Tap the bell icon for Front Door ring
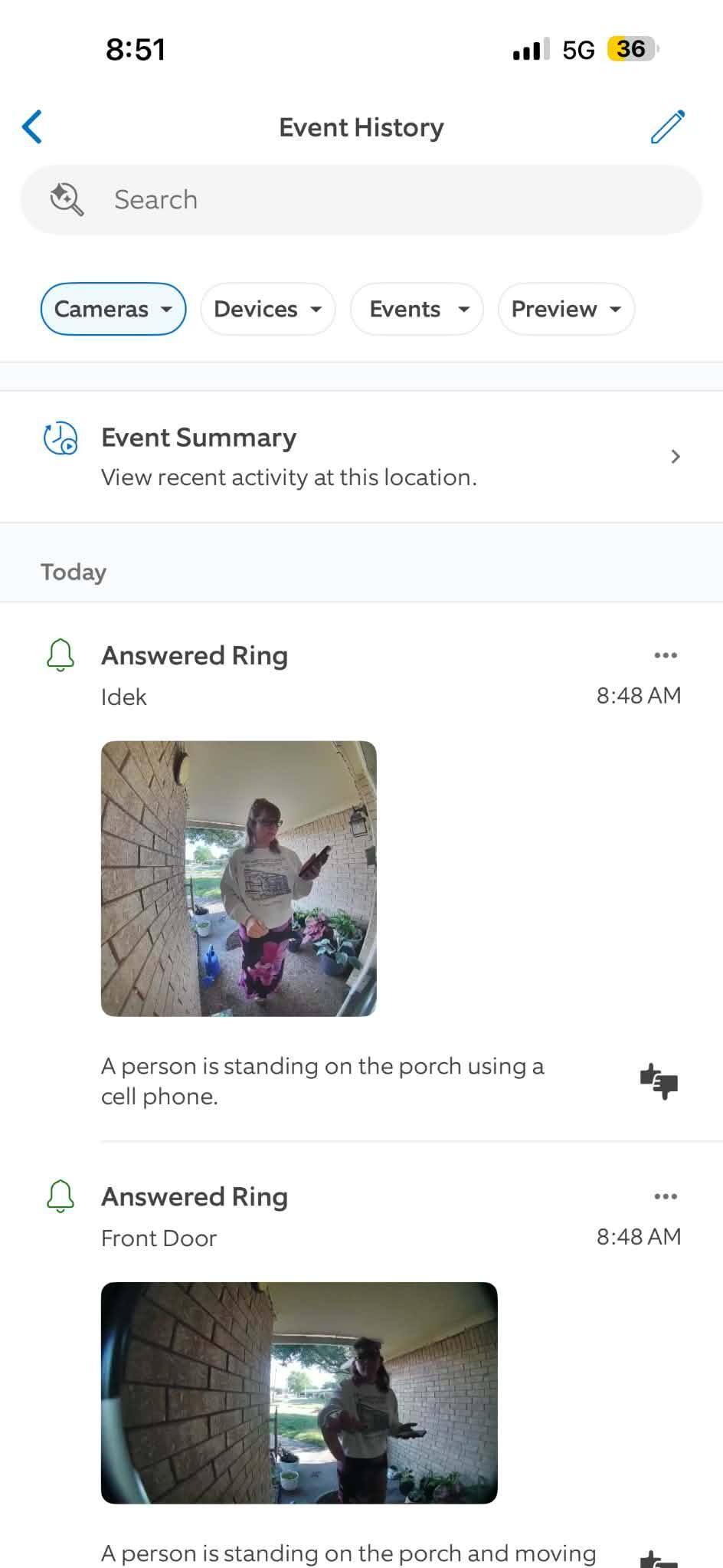 click(61, 1197)
